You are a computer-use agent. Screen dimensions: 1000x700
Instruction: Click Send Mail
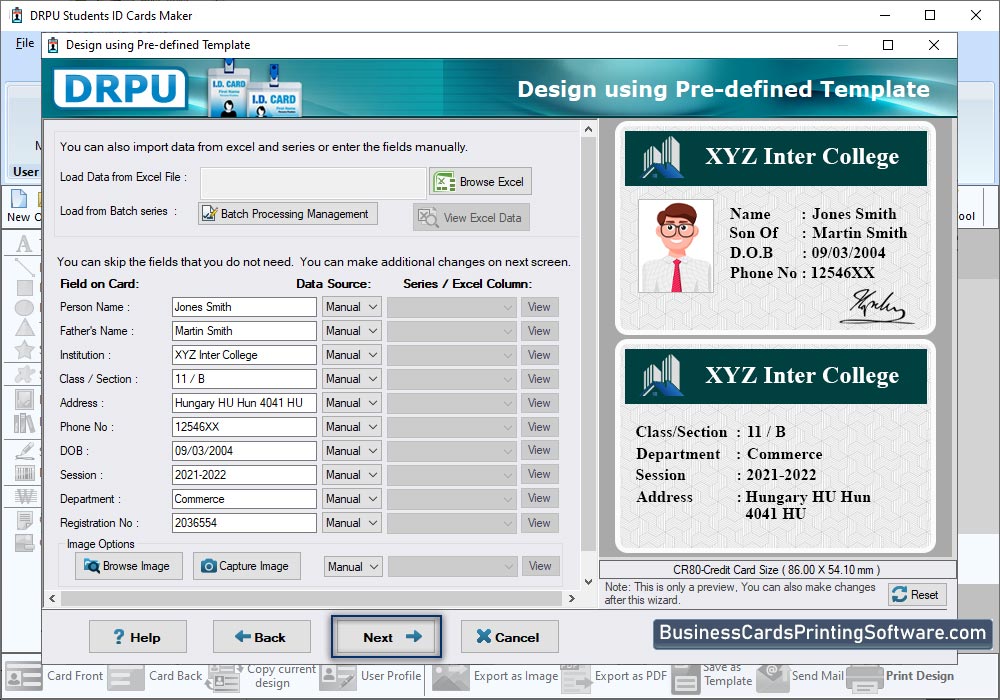point(800,676)
